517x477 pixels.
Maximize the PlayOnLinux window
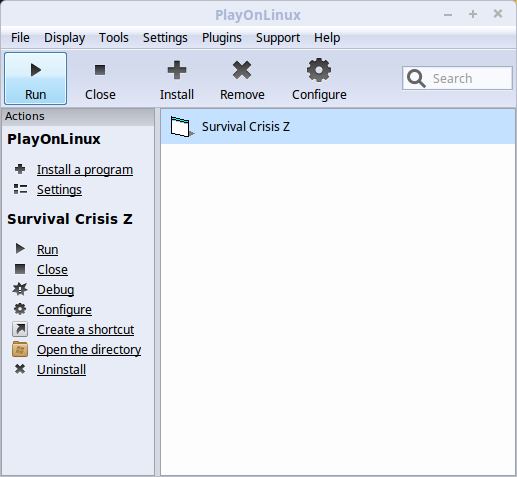tap(473, 14)
